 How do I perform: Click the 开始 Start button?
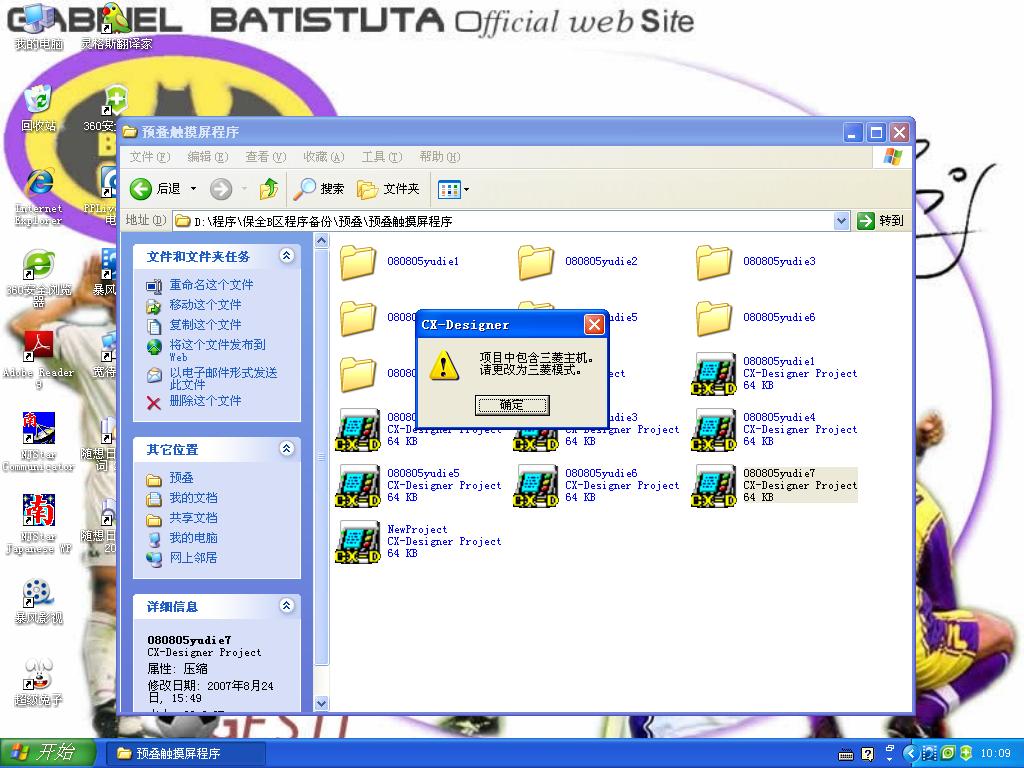click(x=47, y=753)
